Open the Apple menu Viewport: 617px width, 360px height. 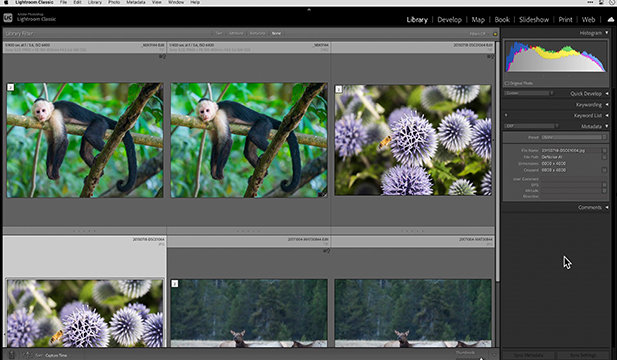point(6,2)
